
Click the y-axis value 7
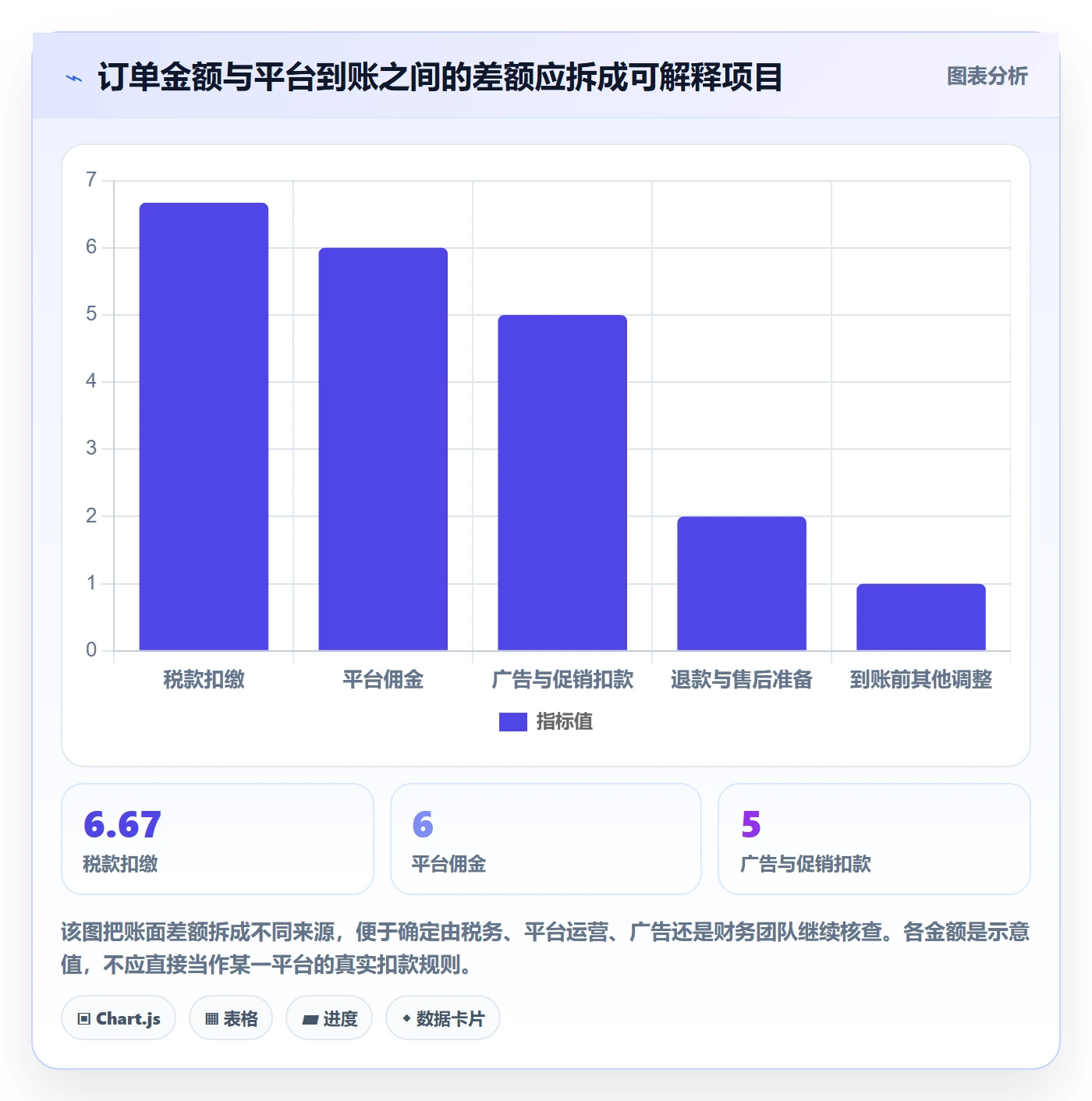[91, 180]
